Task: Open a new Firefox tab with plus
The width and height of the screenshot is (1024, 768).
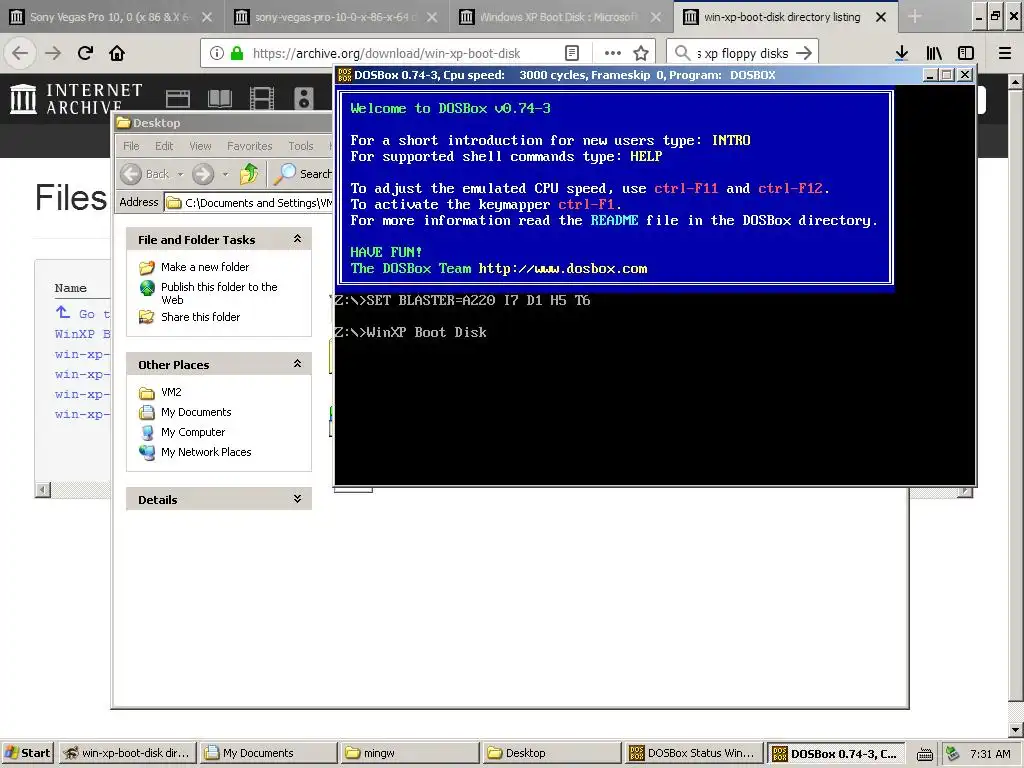Action: pyautogui.click(x=915, y=16)
